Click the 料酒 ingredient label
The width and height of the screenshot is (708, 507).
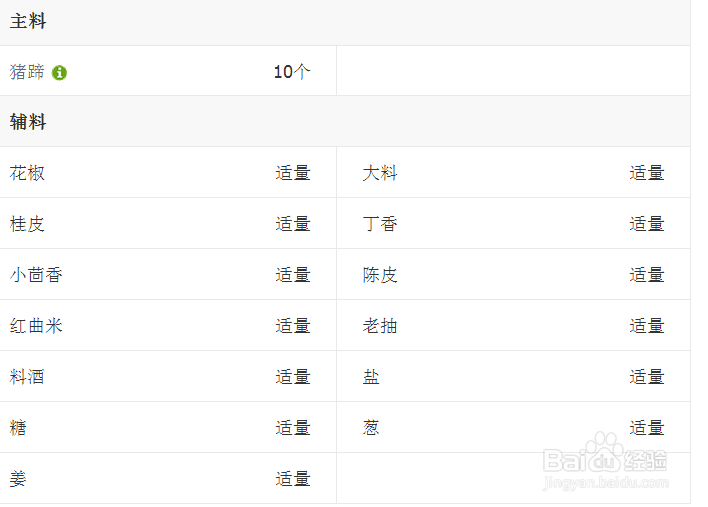(27, 377)
